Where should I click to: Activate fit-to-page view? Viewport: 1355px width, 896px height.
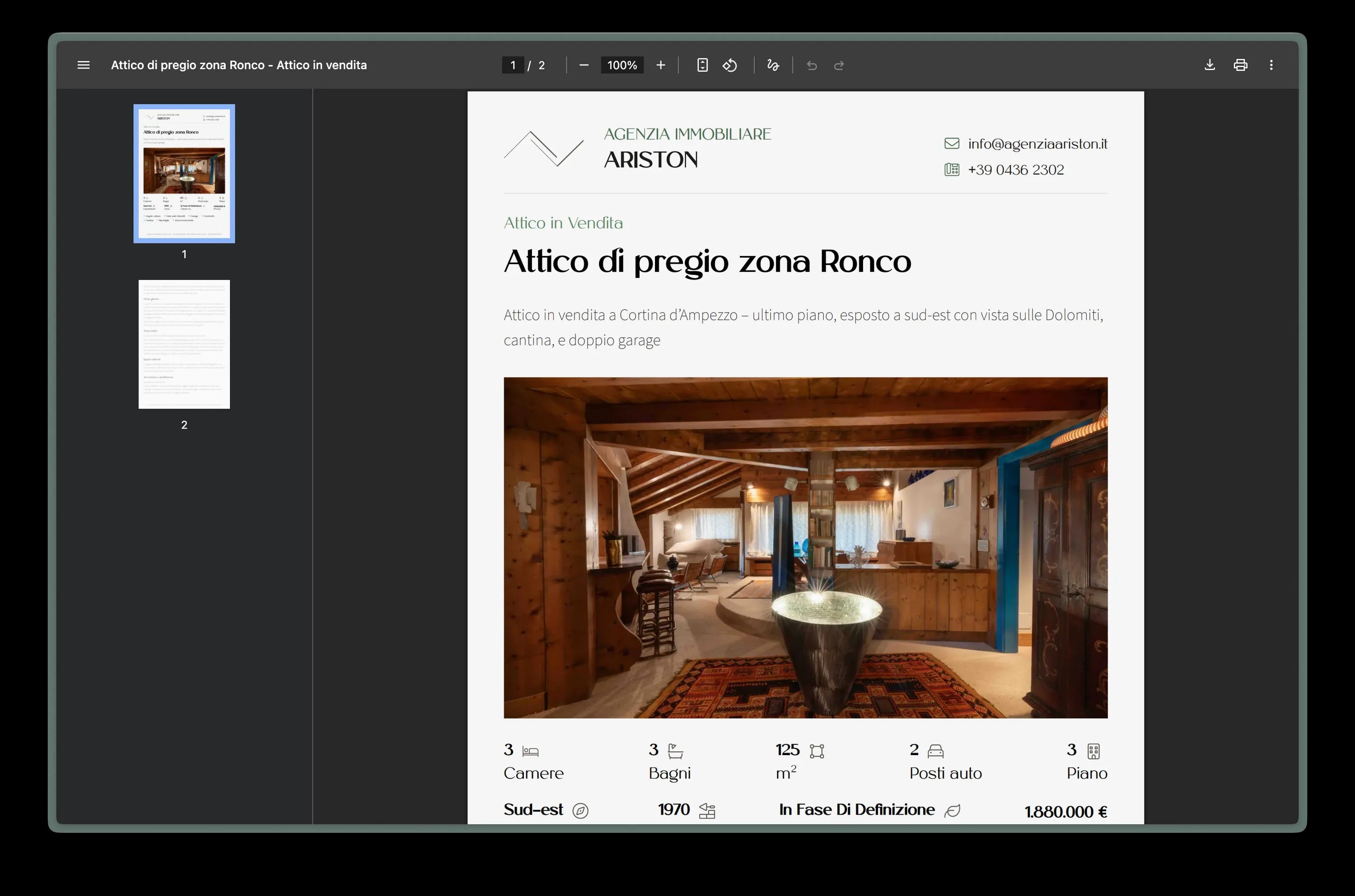(x=702, y=65)
